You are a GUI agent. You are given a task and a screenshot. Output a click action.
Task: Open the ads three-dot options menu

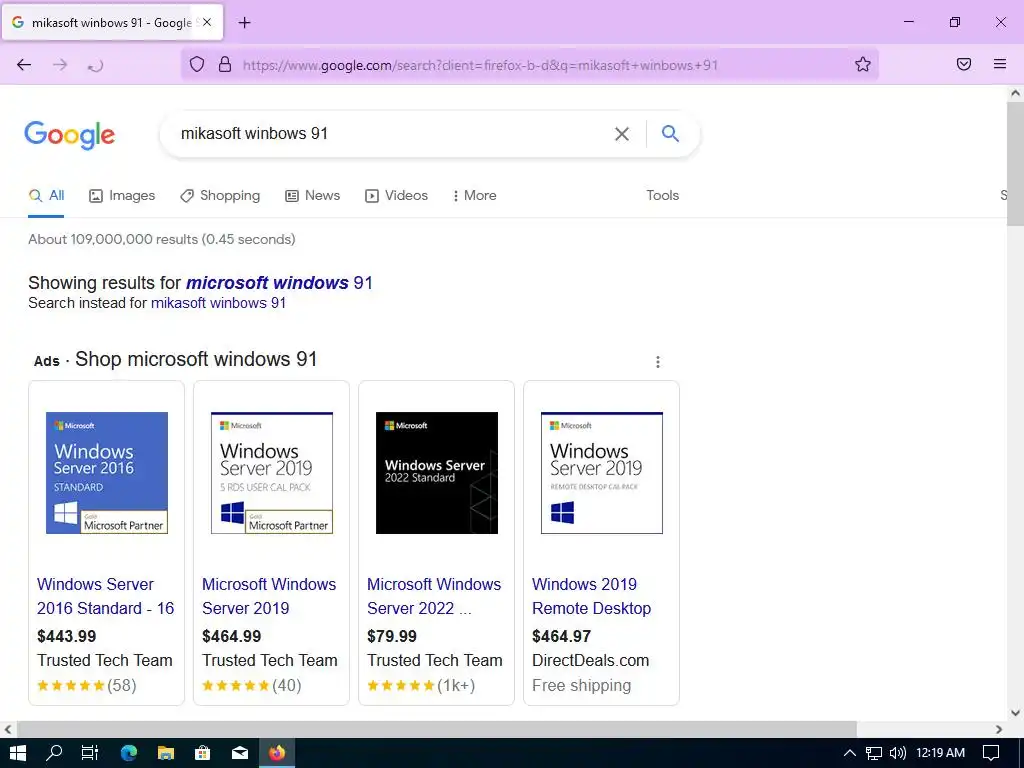click(658, 362)
